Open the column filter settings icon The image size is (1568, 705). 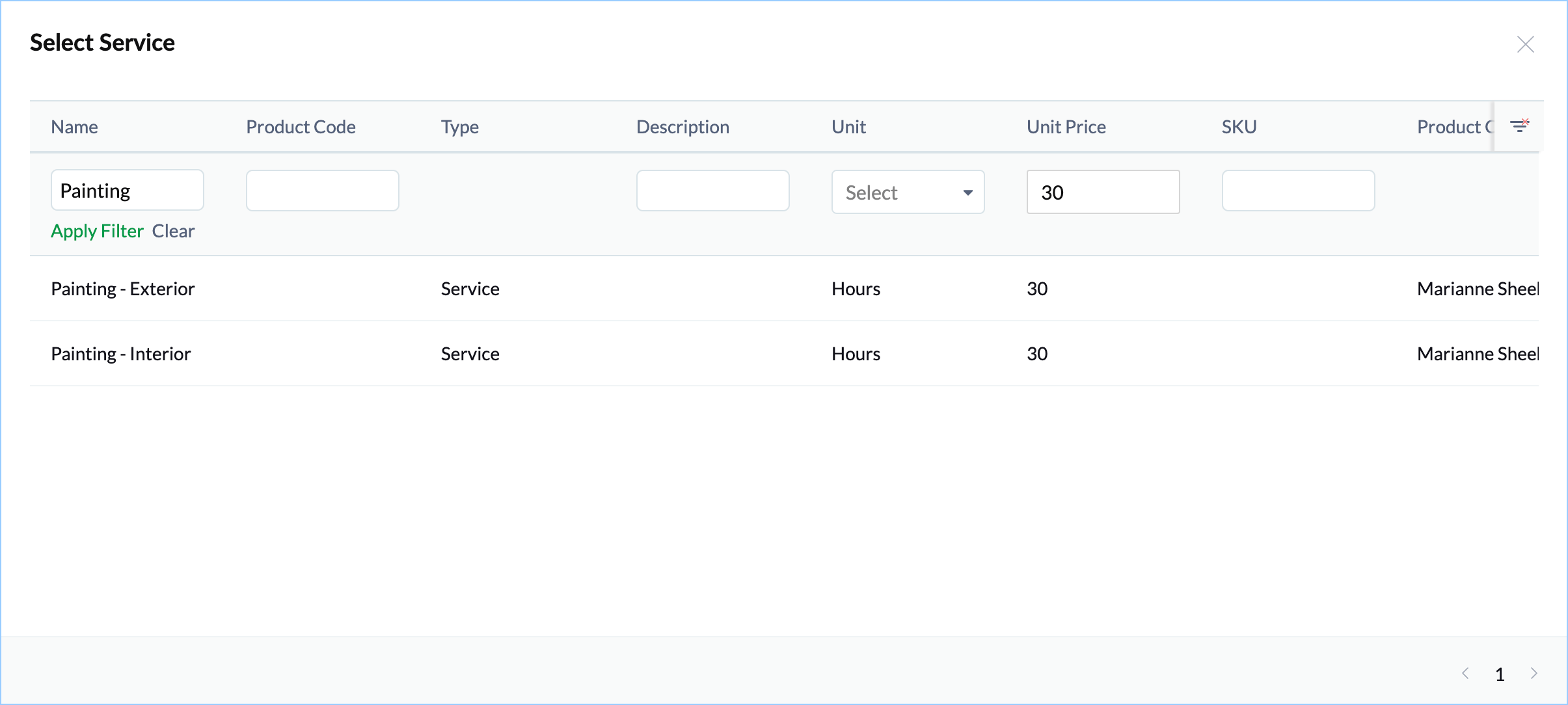[x=1520, y=126]
